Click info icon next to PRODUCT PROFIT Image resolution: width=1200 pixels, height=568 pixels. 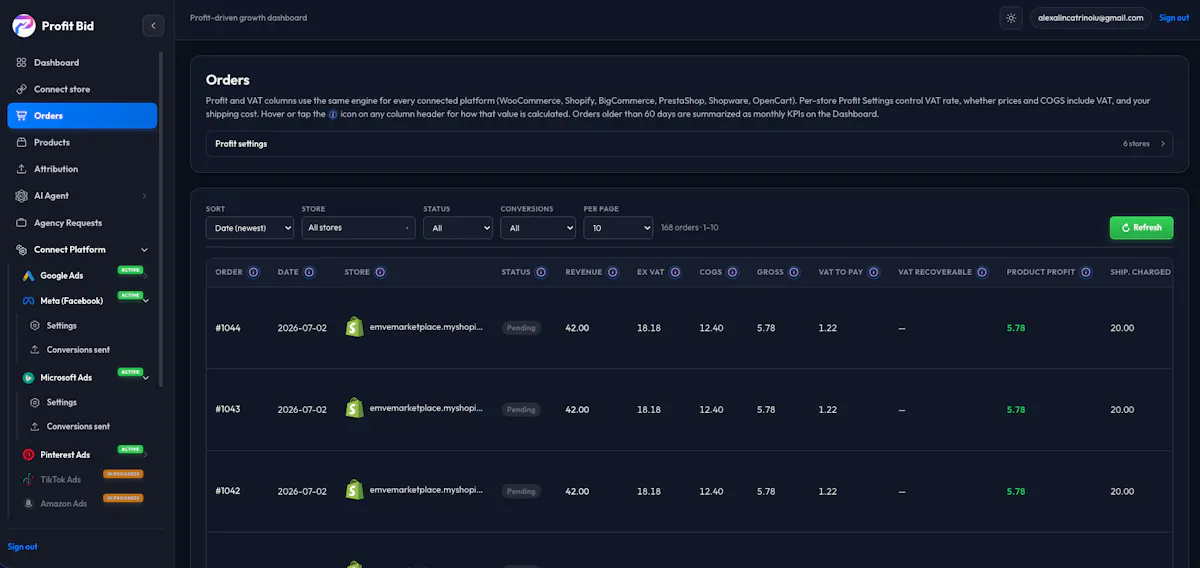pos(1084,272)
